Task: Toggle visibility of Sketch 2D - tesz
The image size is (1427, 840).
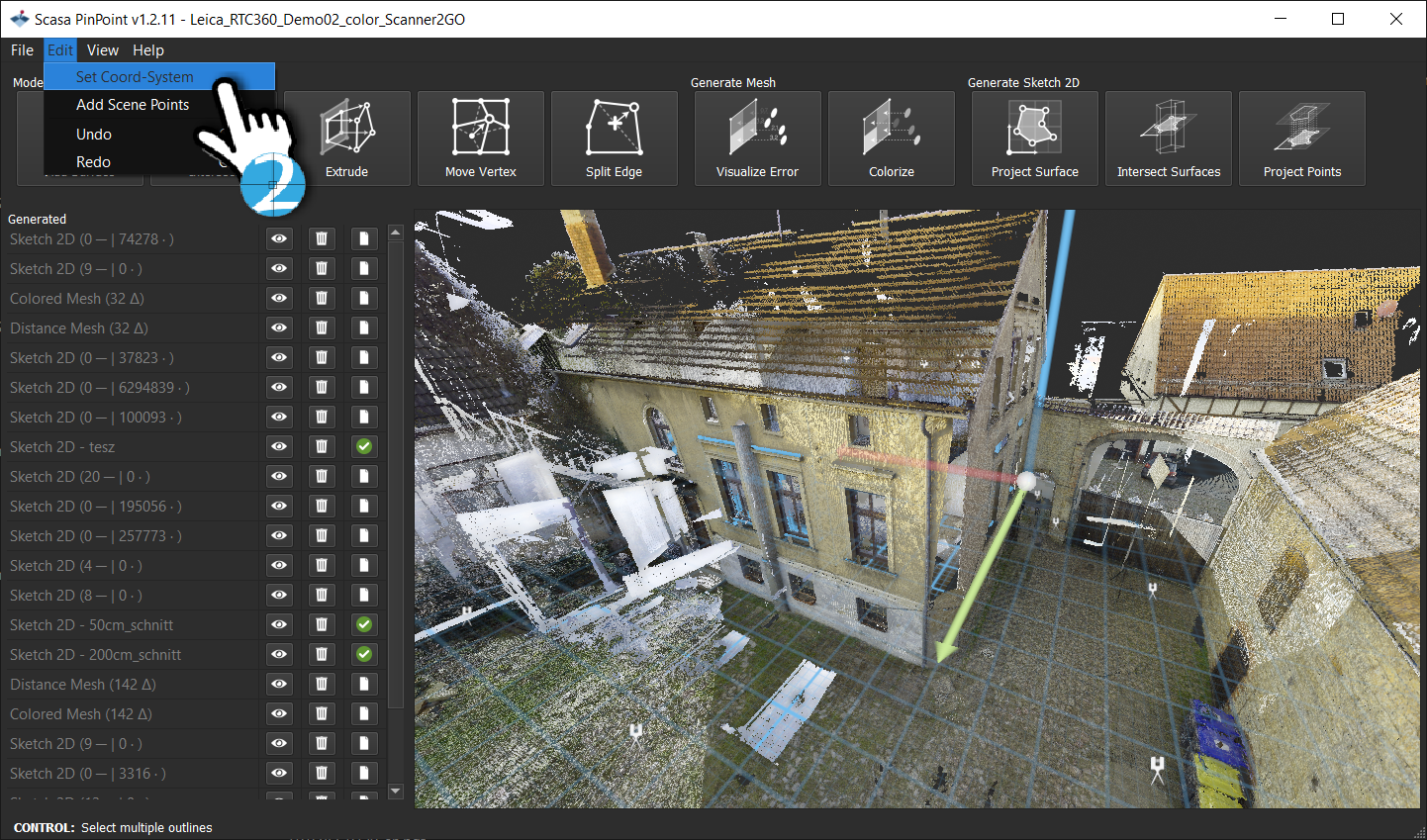Action: [279, 446]
